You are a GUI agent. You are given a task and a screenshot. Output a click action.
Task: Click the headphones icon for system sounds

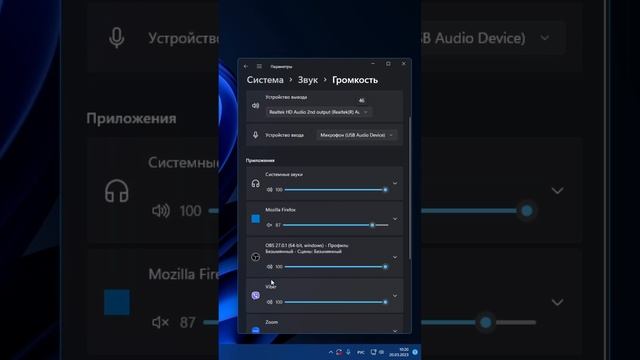click(x=256, y=183)
